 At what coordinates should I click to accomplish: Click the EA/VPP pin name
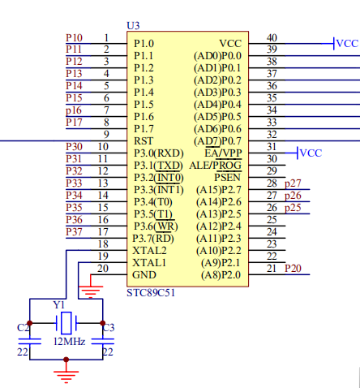click(223, 153)
